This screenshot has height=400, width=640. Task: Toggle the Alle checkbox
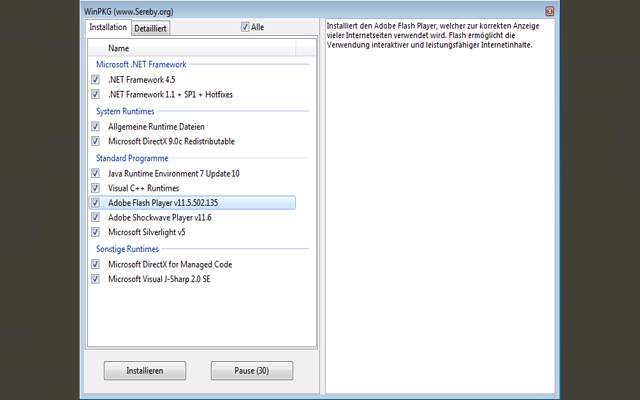pos(246,27)
